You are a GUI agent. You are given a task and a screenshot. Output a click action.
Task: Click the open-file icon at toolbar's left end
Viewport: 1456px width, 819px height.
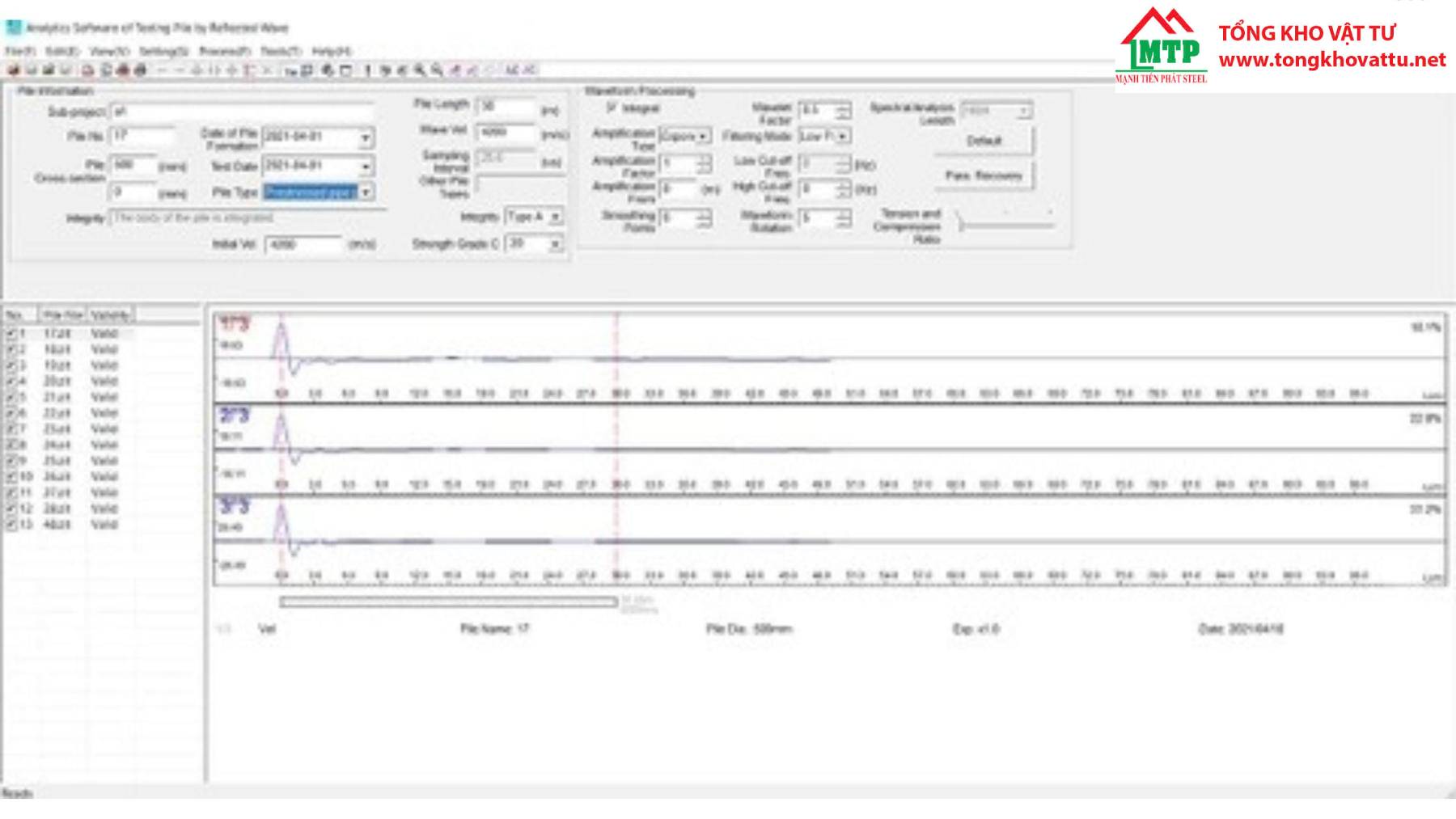coord(13,71)
